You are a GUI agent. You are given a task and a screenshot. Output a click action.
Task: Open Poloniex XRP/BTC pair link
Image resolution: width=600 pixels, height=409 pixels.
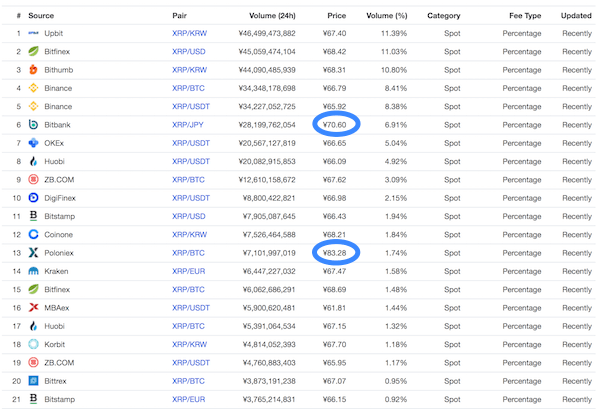(188, 253)
